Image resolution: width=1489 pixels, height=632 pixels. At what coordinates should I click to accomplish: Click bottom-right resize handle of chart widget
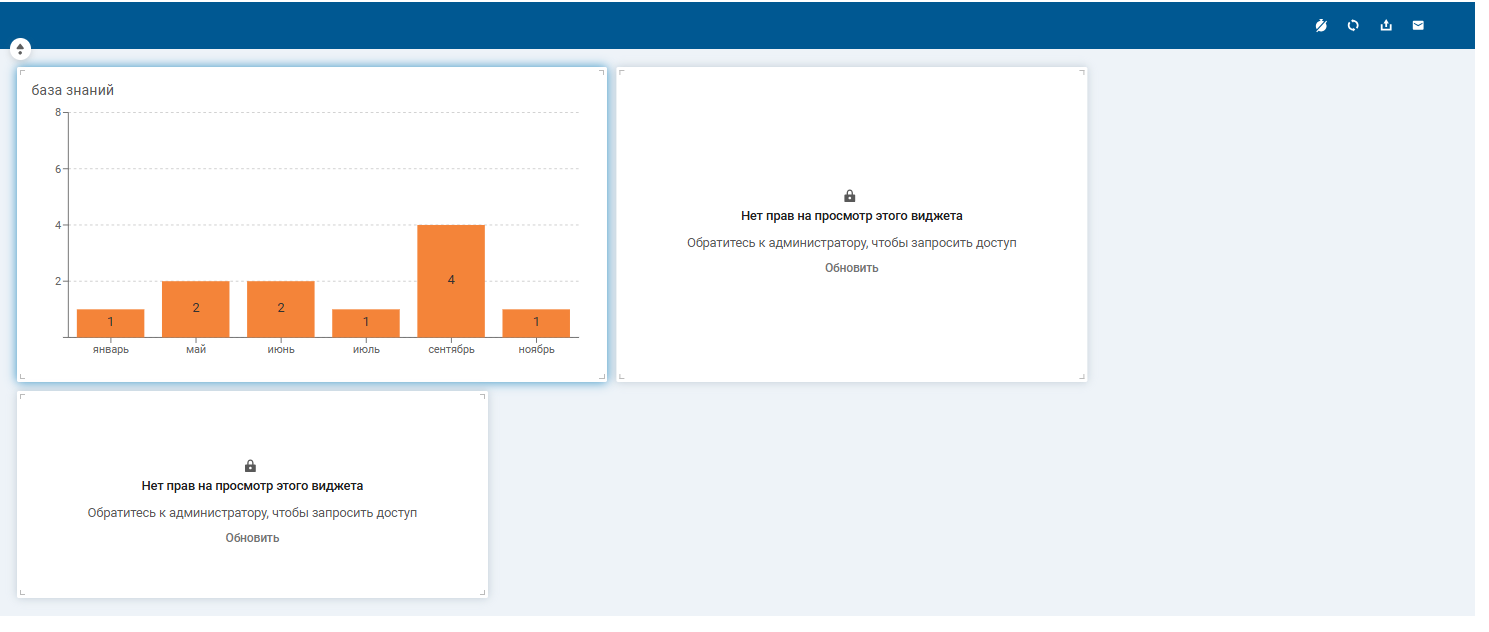point(602,376)
